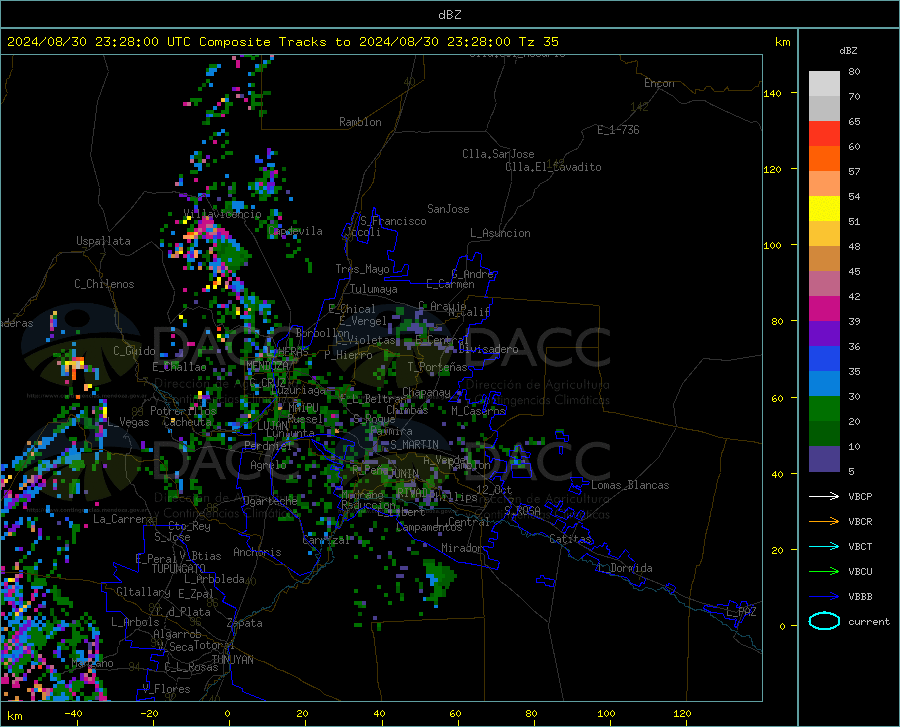Click the light blue 30-35 dBZ swatch
The width and height of the screenshot is (900, 727).
(x=824, y=383)
